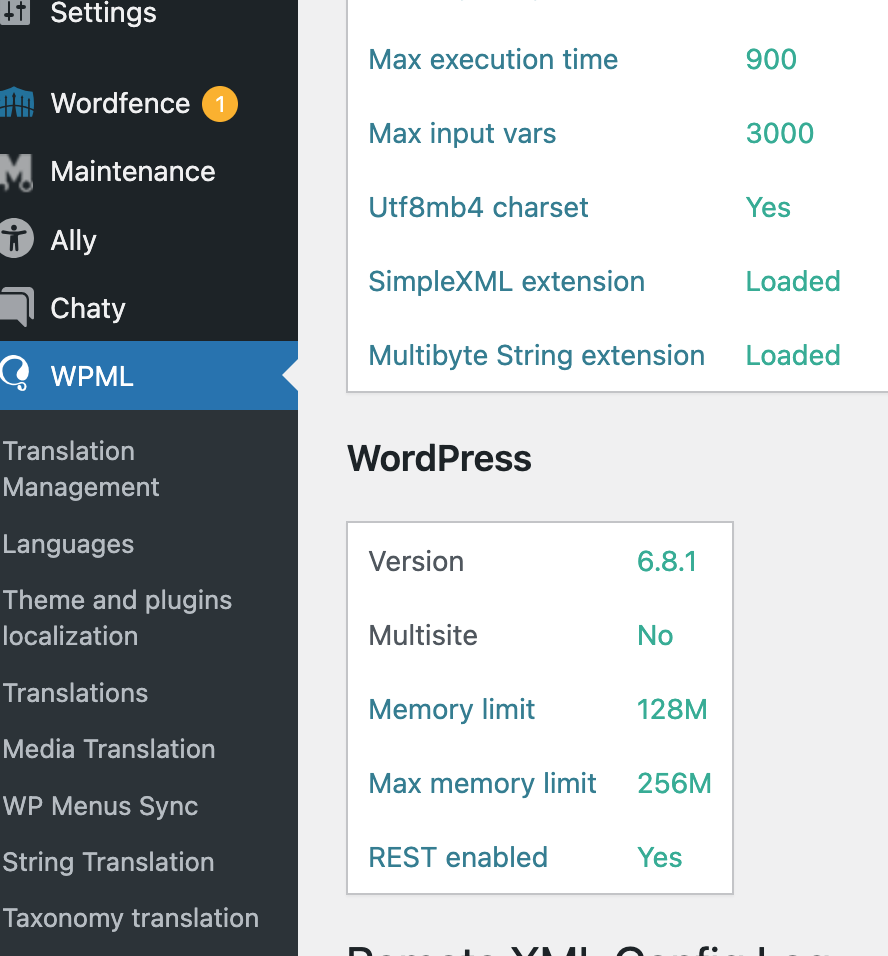Screen dimensions: 888x956
Task: Open String Translation submenu
Action: (x=109, y=862)
